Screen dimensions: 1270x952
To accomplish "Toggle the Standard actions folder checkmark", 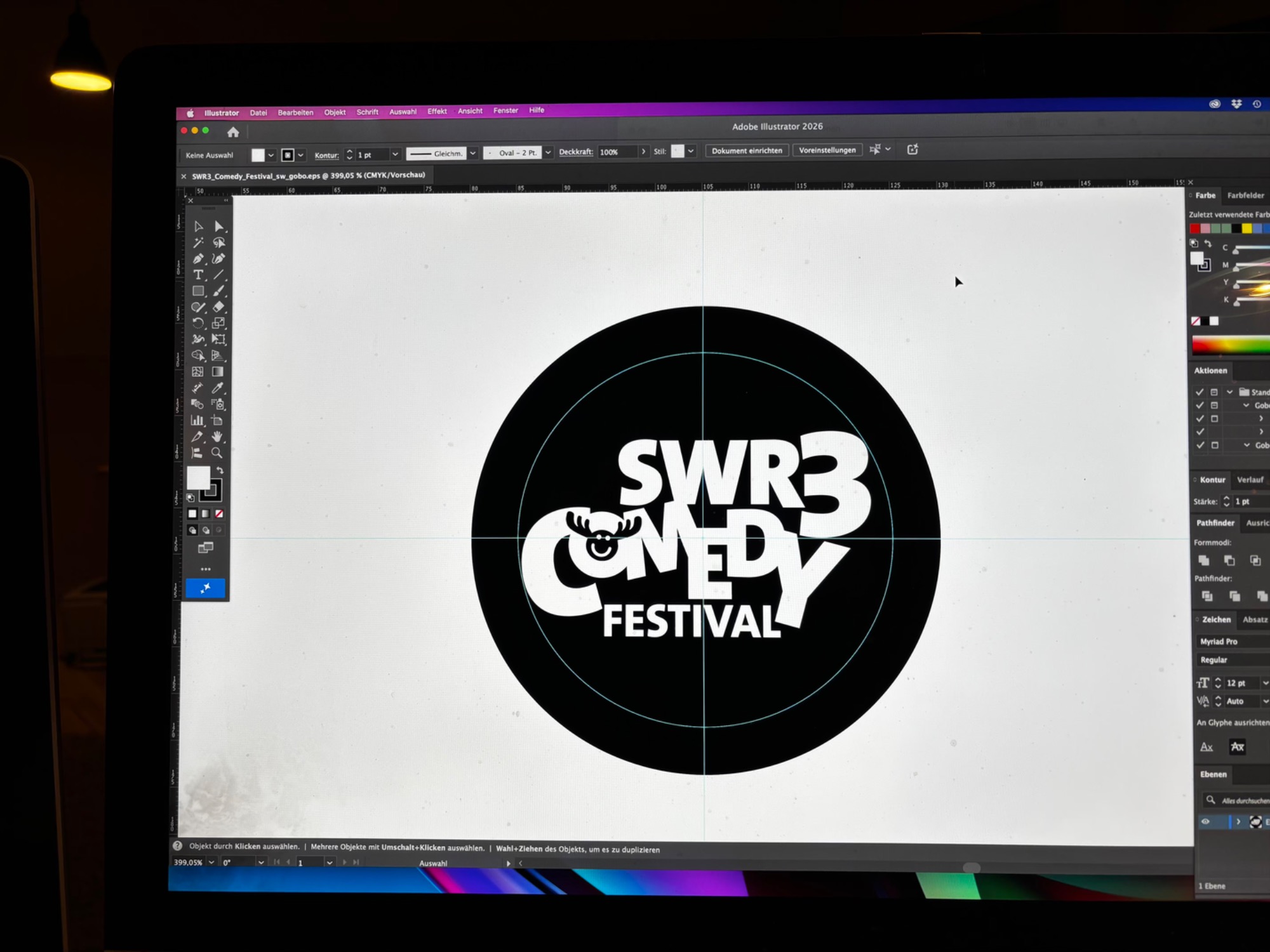I will (x=1200, y=392).
